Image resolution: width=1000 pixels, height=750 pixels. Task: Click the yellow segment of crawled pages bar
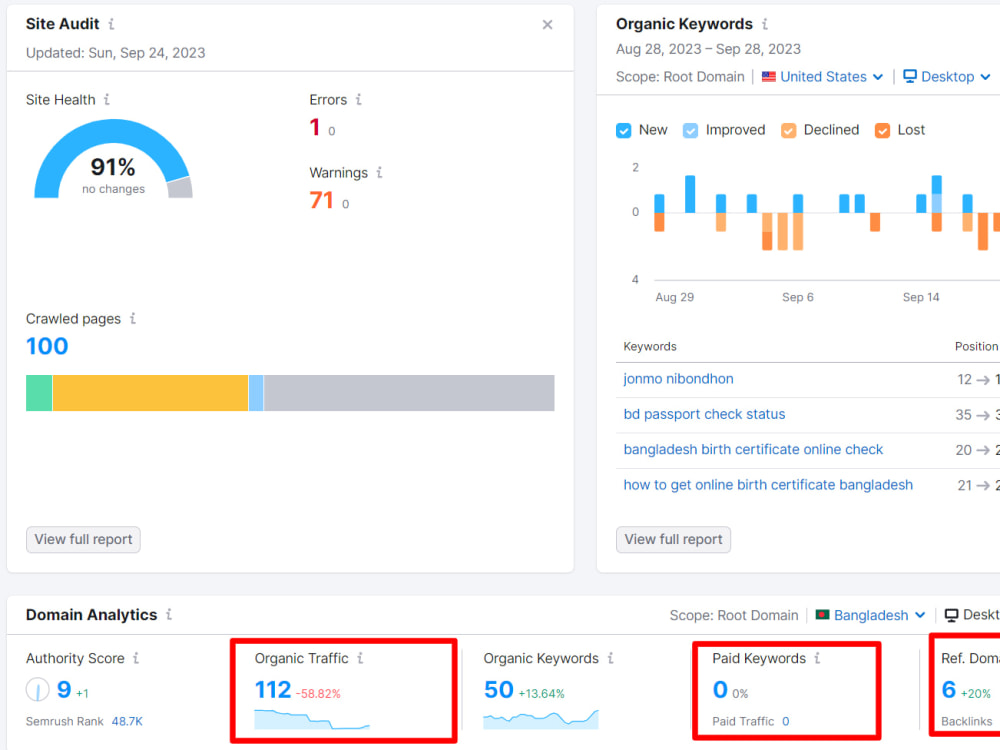[151, 393]
